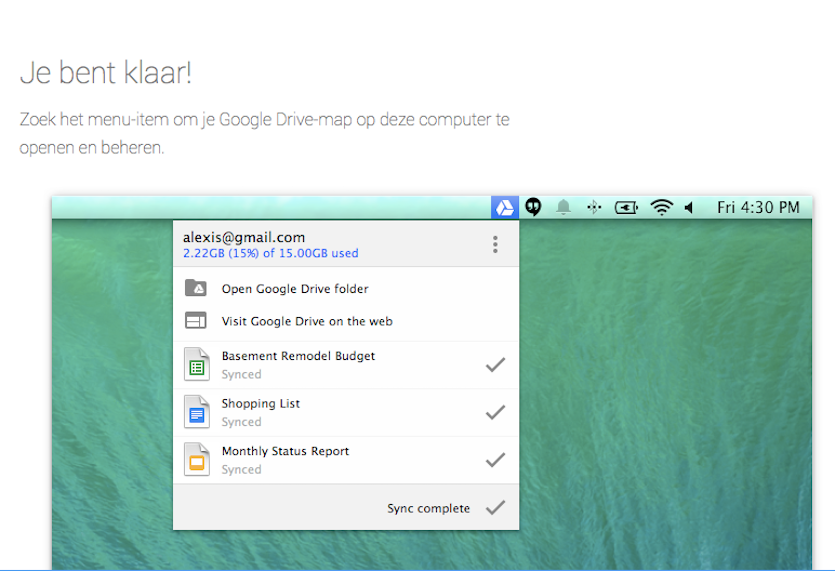
Task: Open the three-dot options menu
Action: point(495,244)
